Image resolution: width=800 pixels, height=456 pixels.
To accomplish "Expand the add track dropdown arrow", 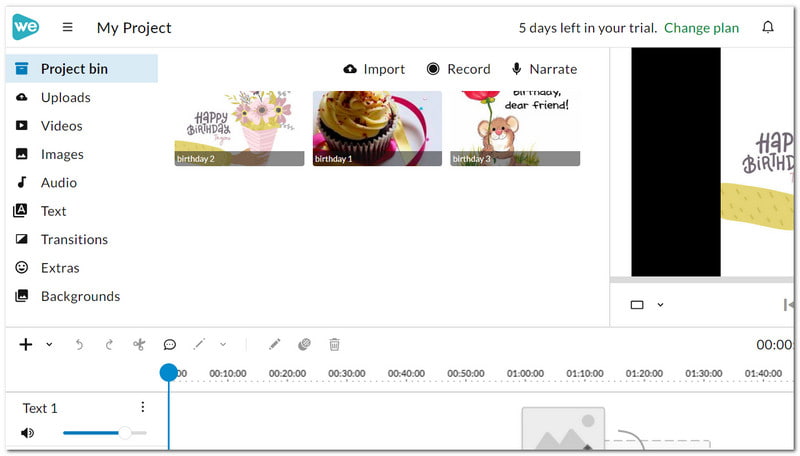I will [49, 344].
